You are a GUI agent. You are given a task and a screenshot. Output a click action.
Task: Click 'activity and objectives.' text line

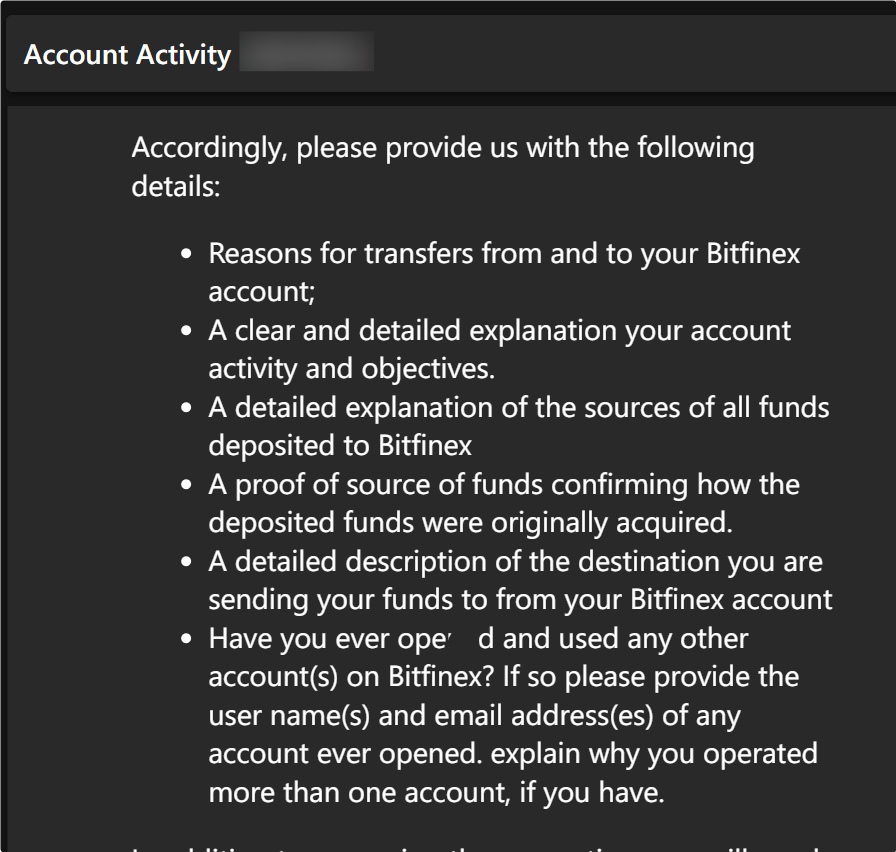(351, 369)
